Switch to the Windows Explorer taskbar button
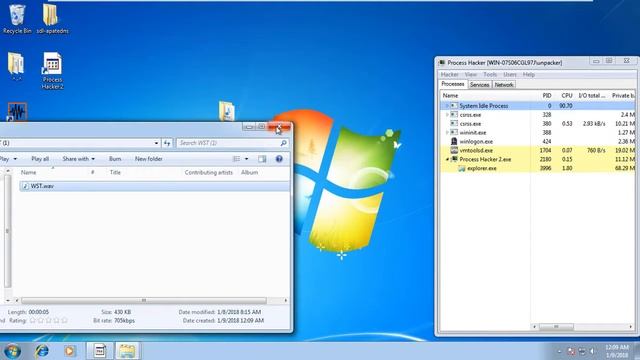Viewport: 640px width, 360px height. 127,351
